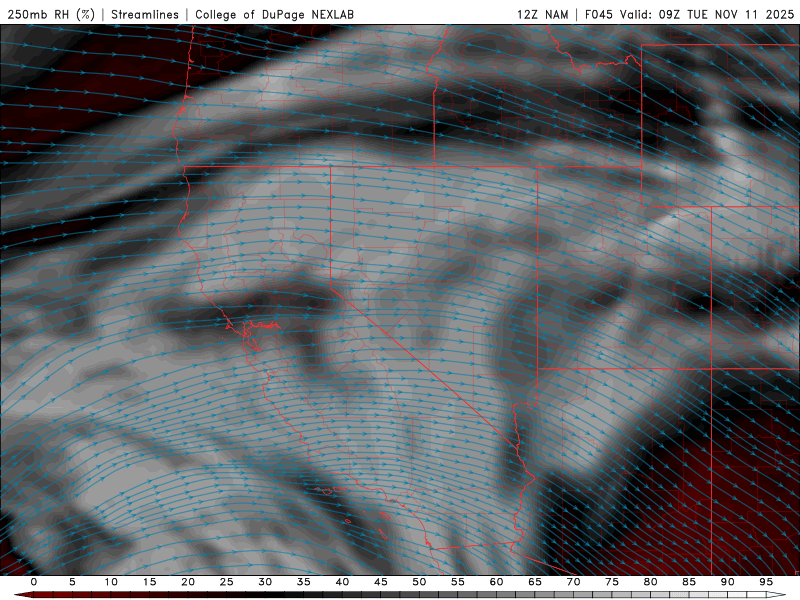The width and height of the screenshot is (800, 600).
Task: Click the "Streamlines" label in the header
Action: pos(145,14)
